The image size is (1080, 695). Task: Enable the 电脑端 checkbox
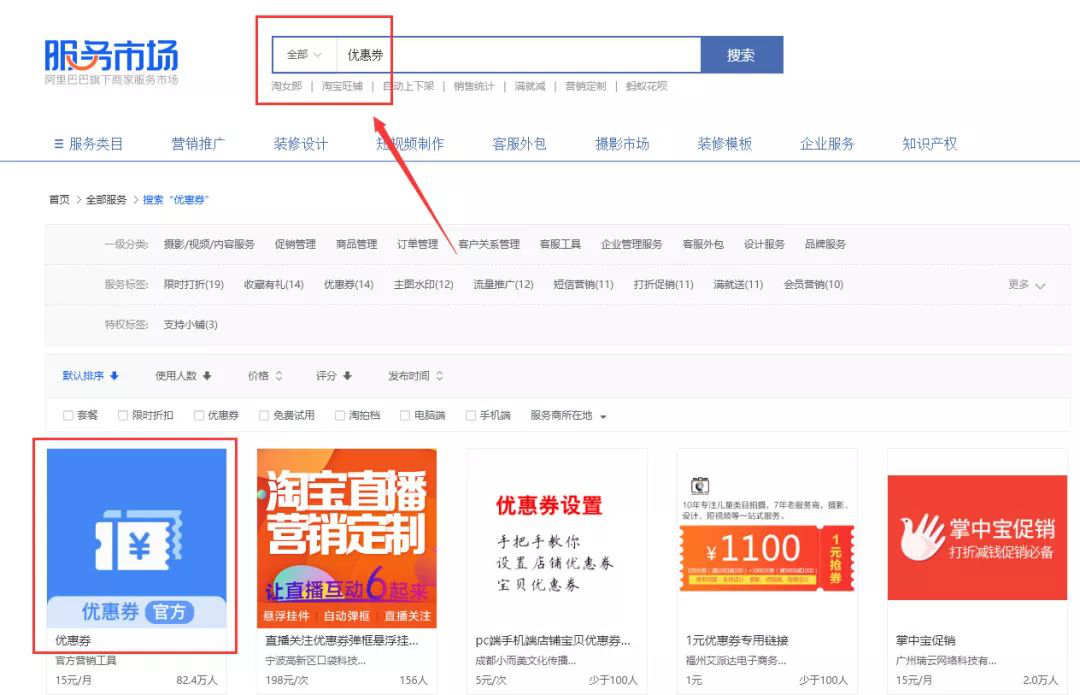click(x=405, y=415)
